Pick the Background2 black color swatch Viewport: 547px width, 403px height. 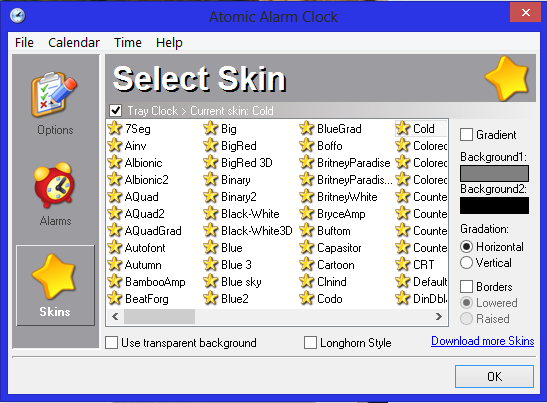tap(494, 206)
